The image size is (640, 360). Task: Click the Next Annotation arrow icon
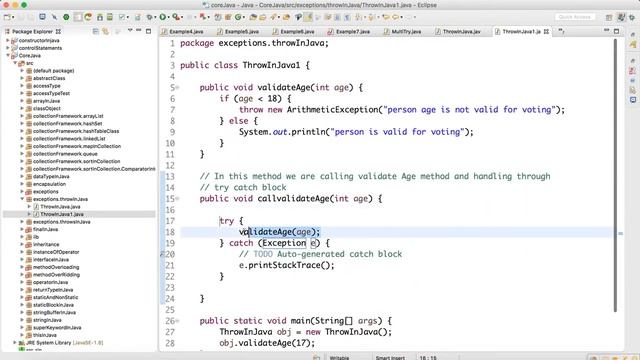pyautogui.click(x=358, y=17)
